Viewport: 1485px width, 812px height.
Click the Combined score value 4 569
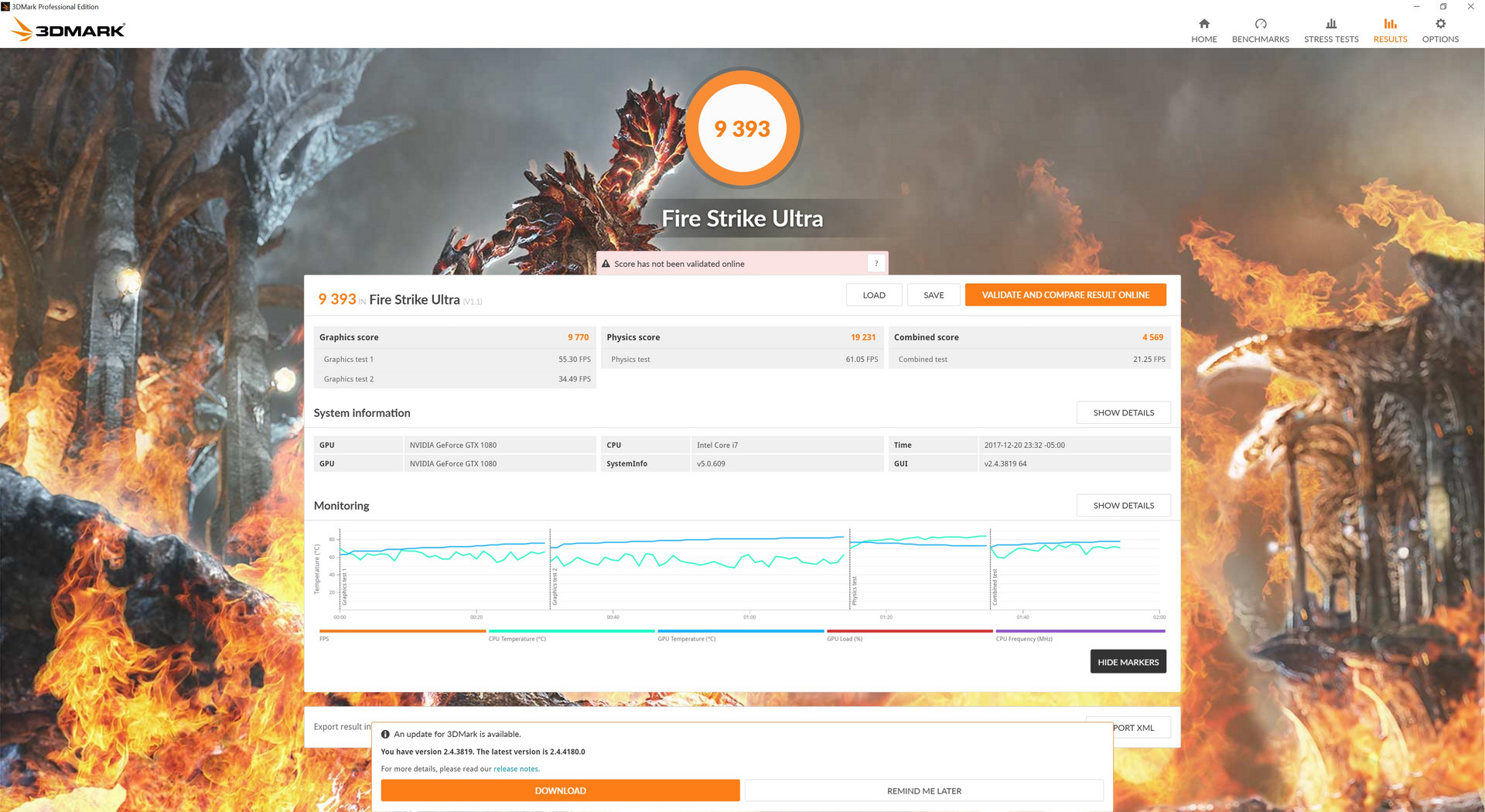point(1152,337)
